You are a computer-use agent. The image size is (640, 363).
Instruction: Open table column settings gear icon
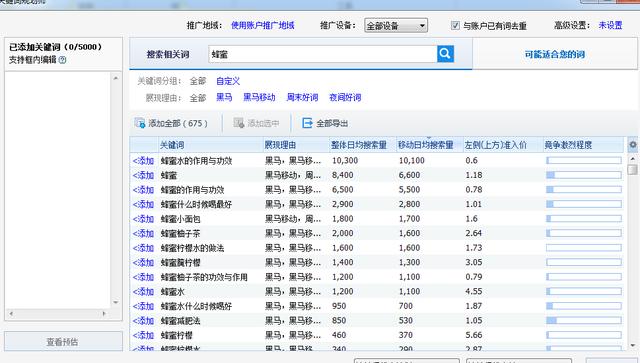point(632,145)
